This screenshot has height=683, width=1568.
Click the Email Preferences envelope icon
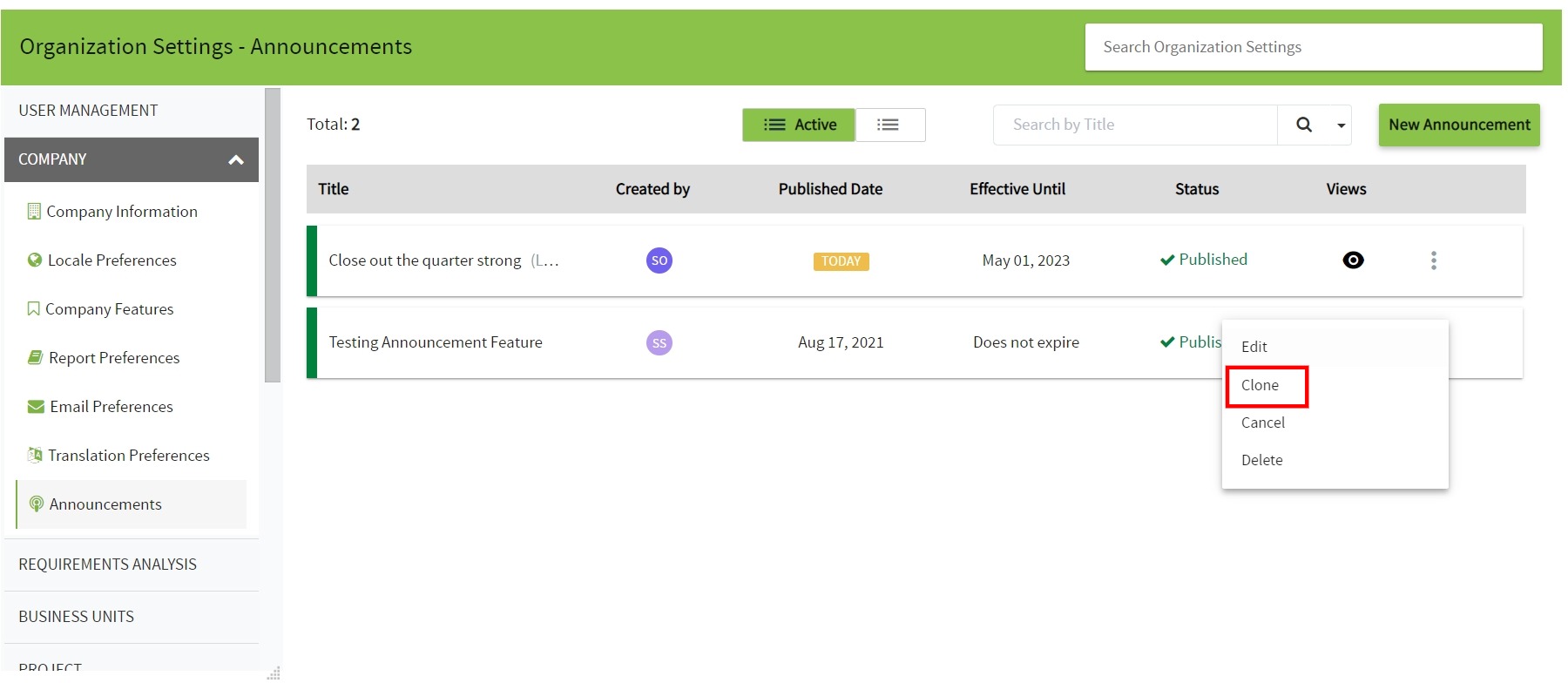pos(36,406)
